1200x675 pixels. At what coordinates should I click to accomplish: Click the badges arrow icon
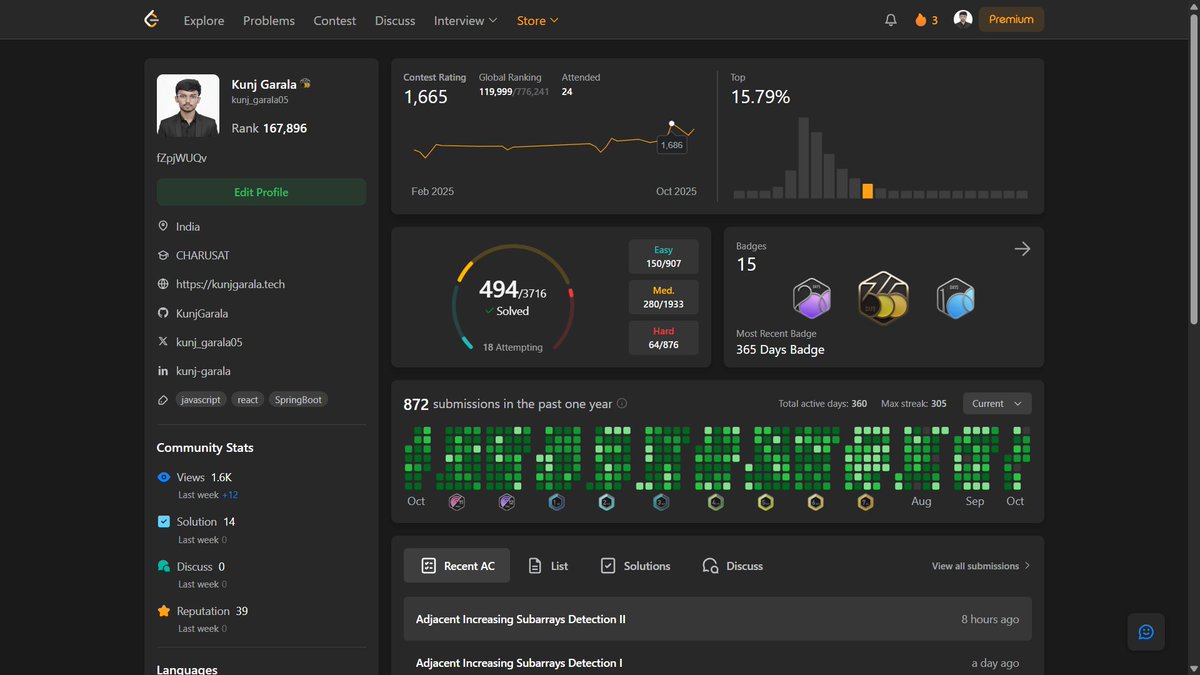click(x=1022, y=249)
